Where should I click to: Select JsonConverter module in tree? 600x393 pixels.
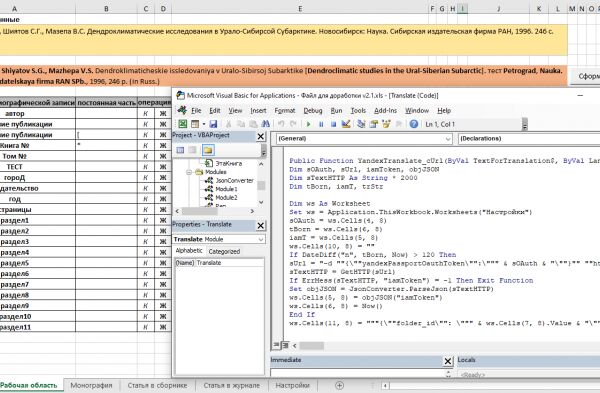(234, 180)
